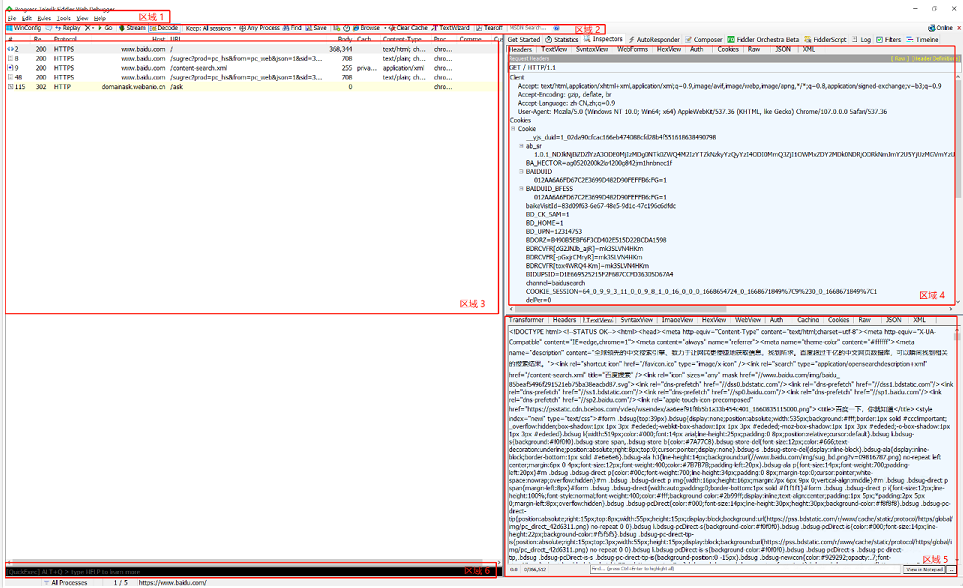
Task: Focus the response Find text field
Action: pyautogui.click(x=746, y=570)
